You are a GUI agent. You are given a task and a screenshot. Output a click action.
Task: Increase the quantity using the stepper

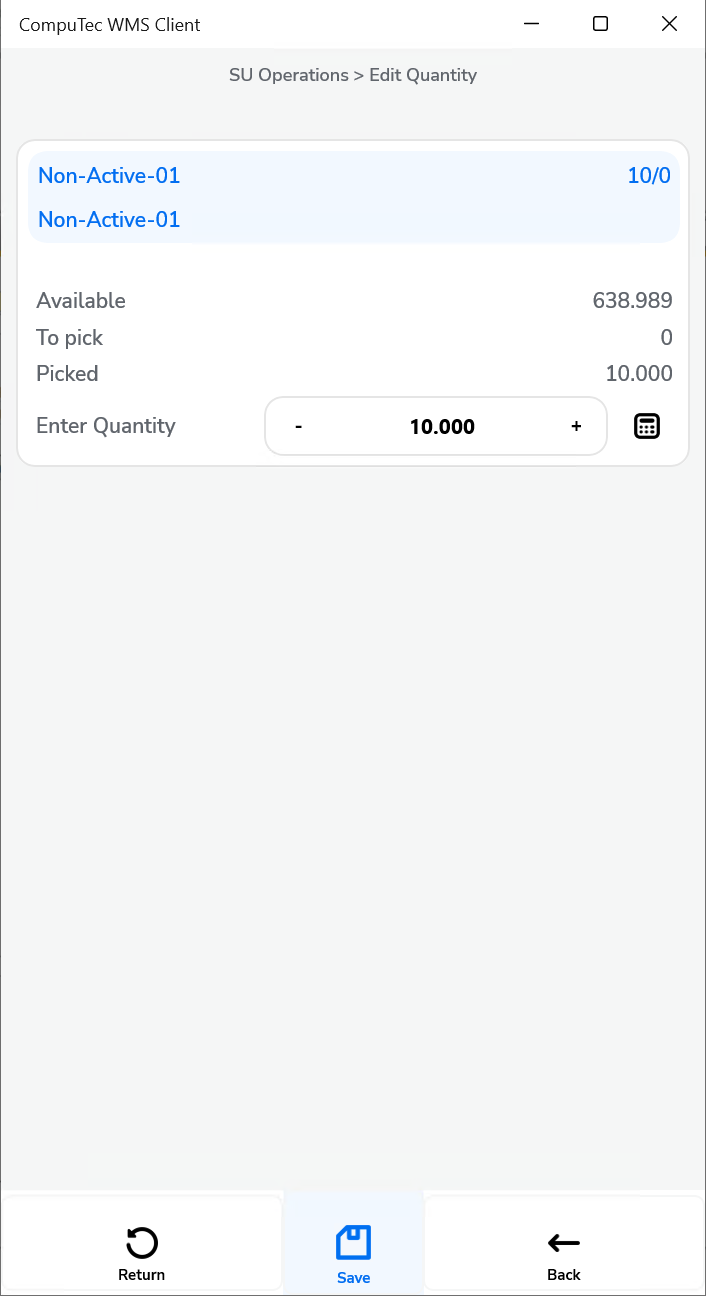point(576,426)
